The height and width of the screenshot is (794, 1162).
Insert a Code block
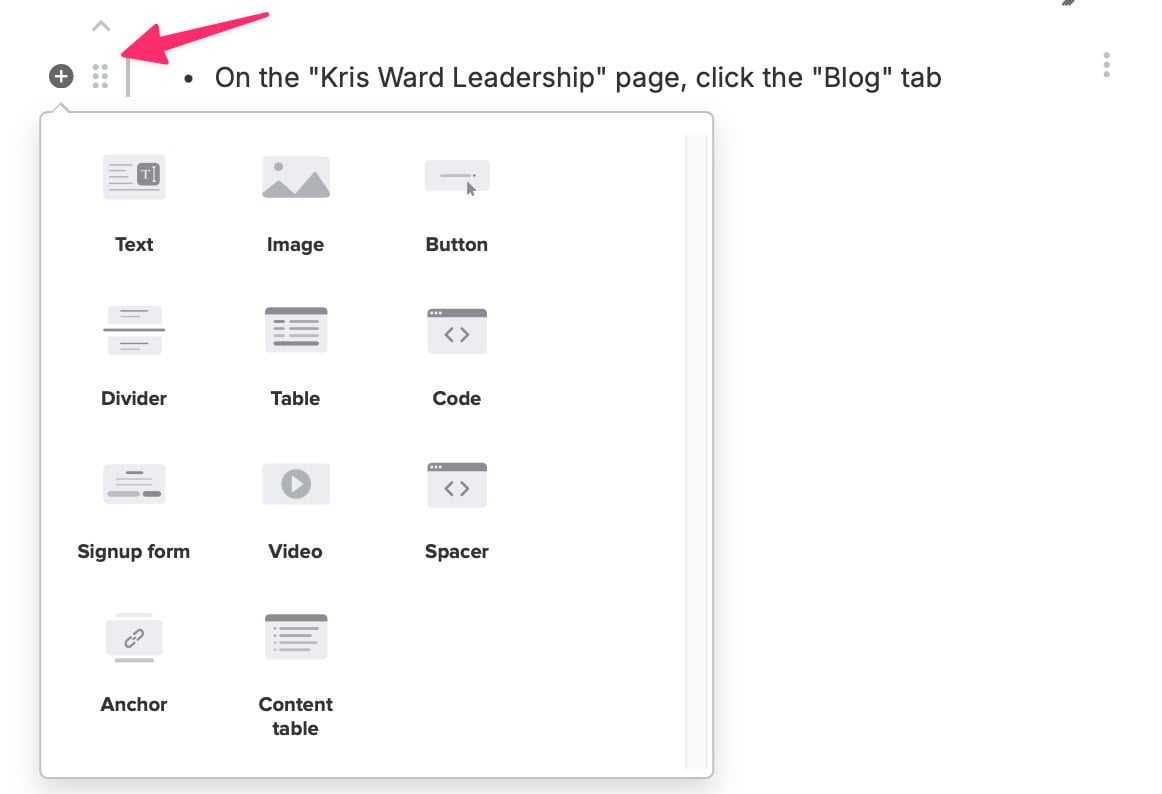pyautogui.click(x=457, y=354)
